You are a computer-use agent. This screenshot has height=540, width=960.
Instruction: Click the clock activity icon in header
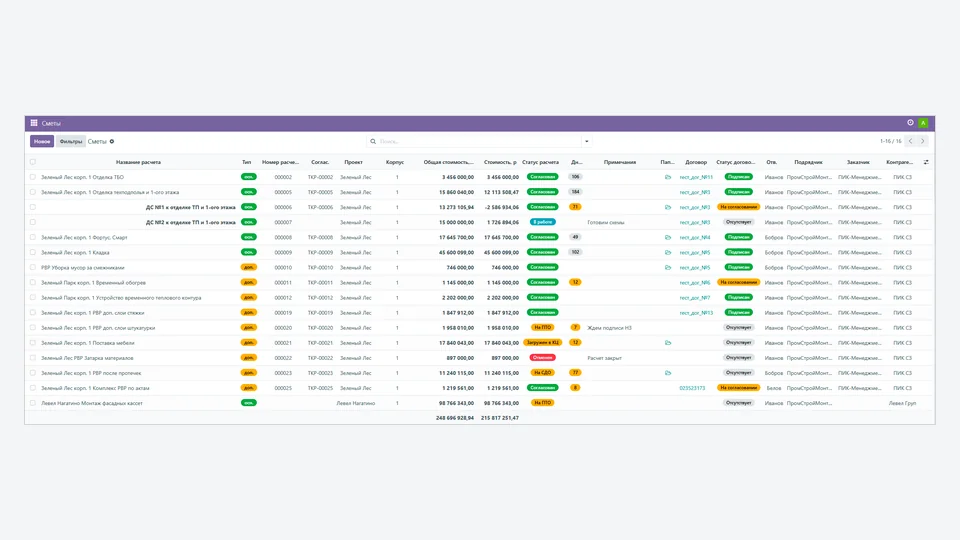[910, 123]
